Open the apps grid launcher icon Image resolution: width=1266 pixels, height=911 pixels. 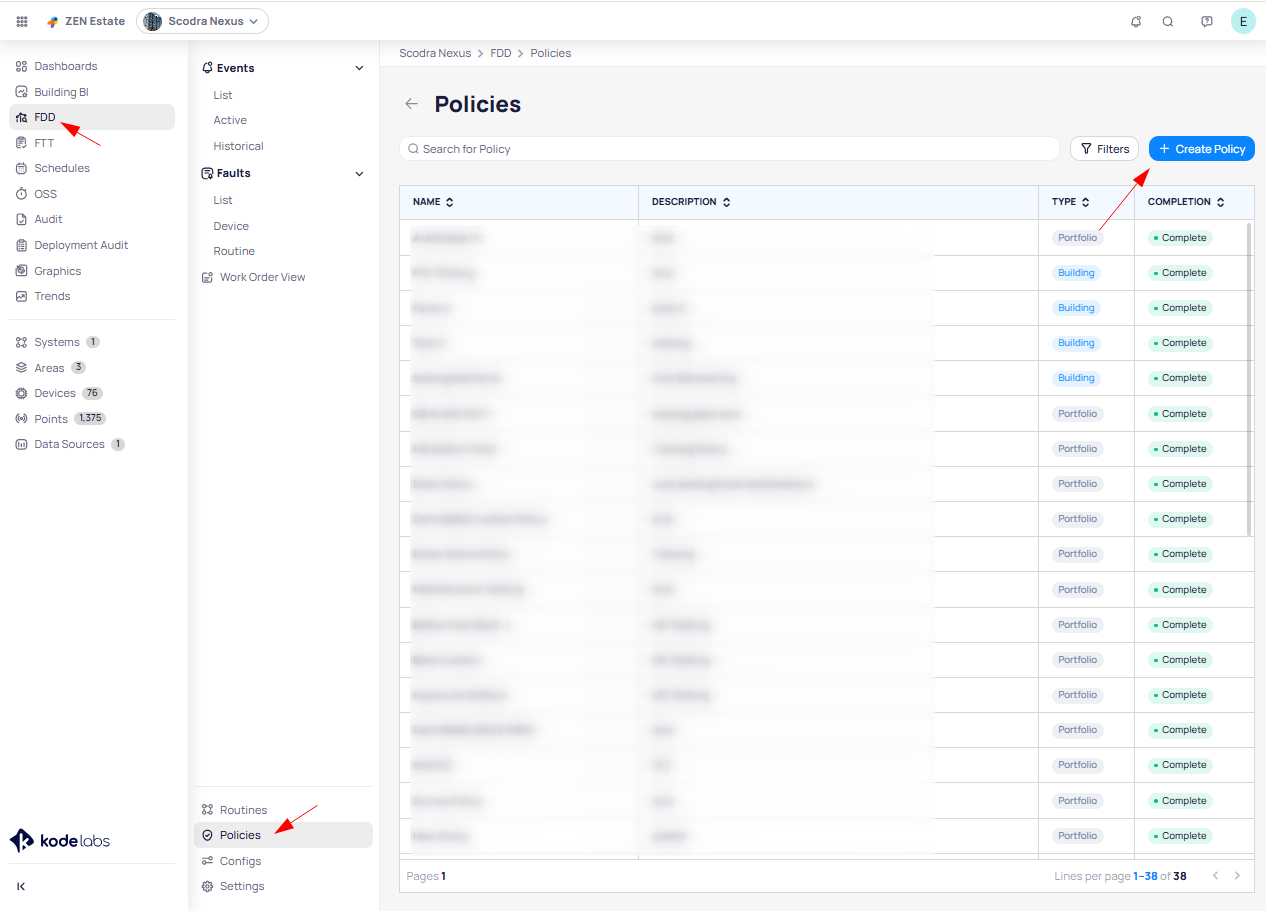(22, 21)
